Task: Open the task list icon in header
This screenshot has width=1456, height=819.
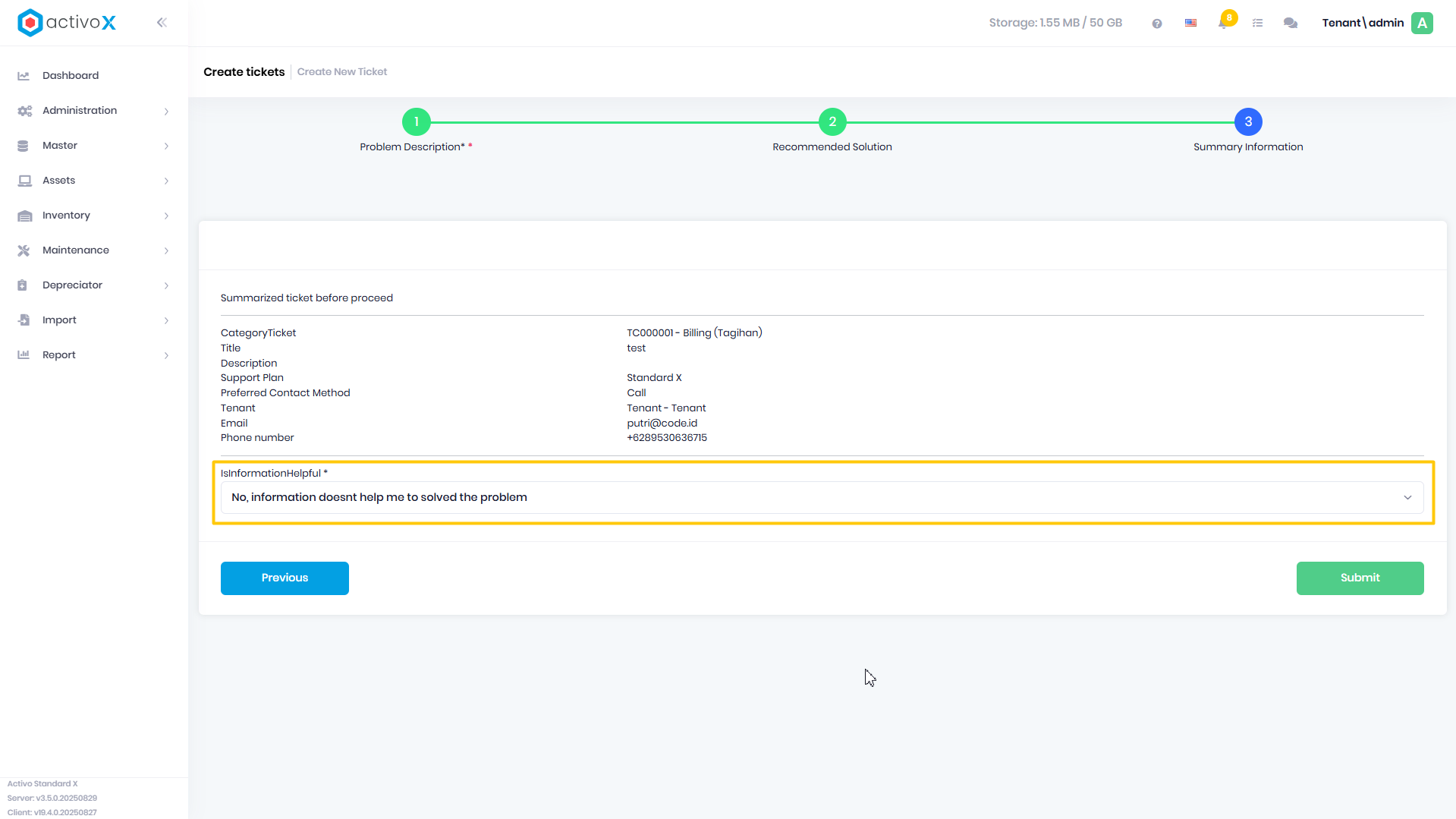Action: pos(1258,24)
